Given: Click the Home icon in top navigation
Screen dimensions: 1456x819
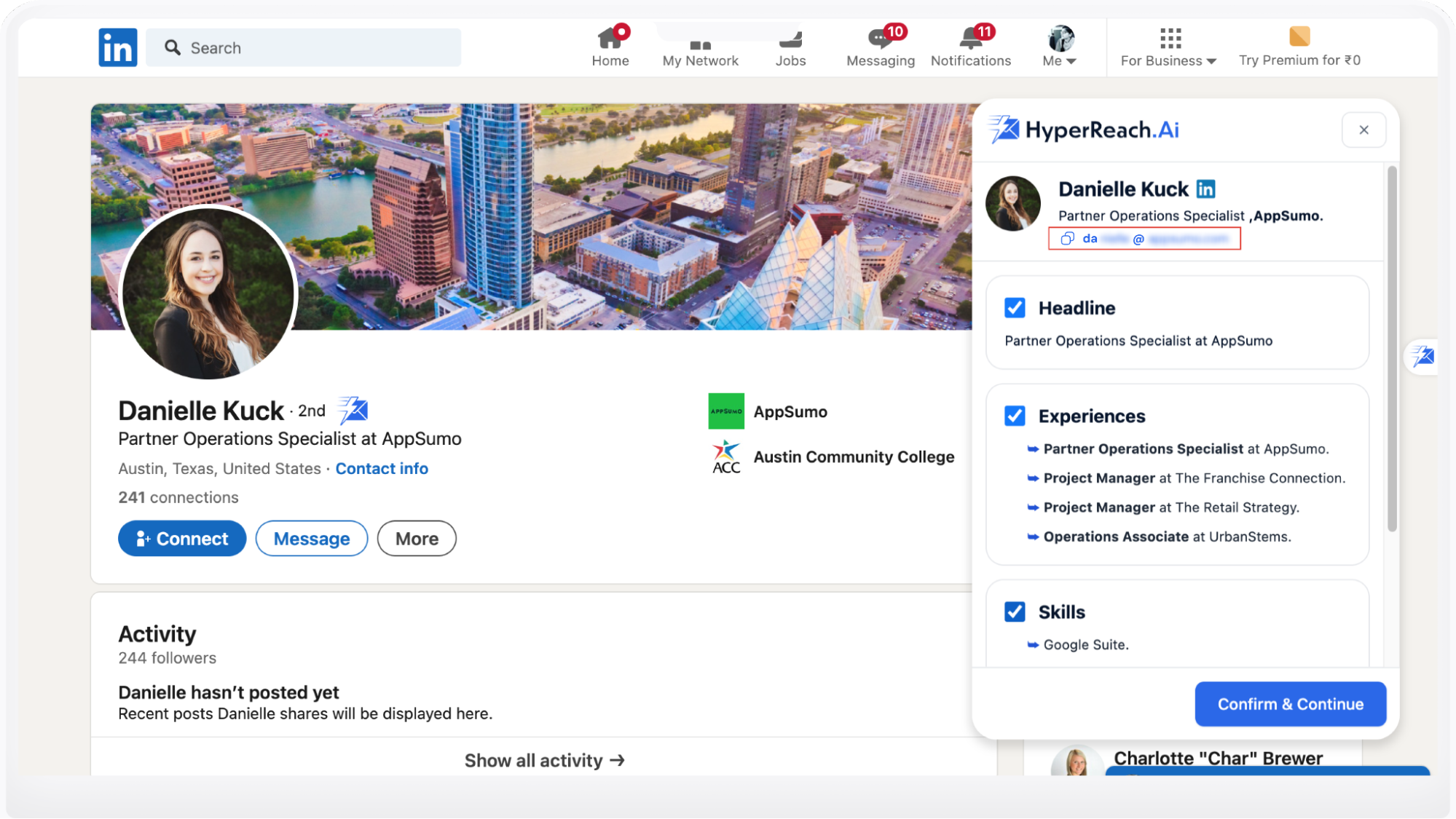Looking at the screenshot, I should tap(609, 46).
